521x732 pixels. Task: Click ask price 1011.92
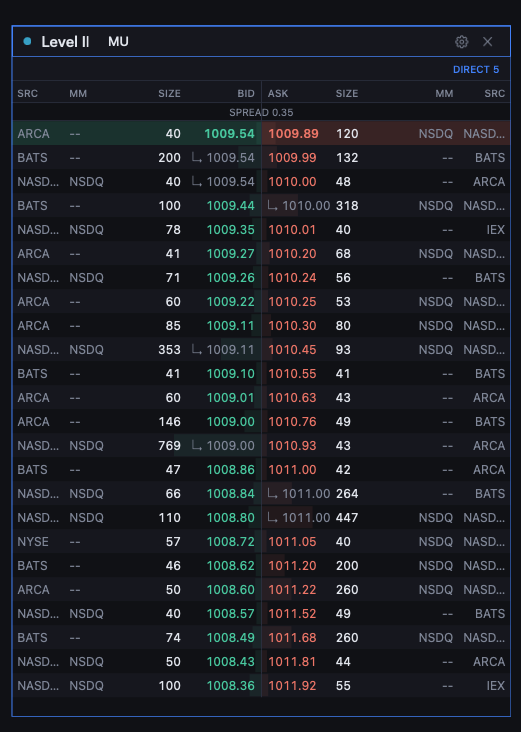292,686
